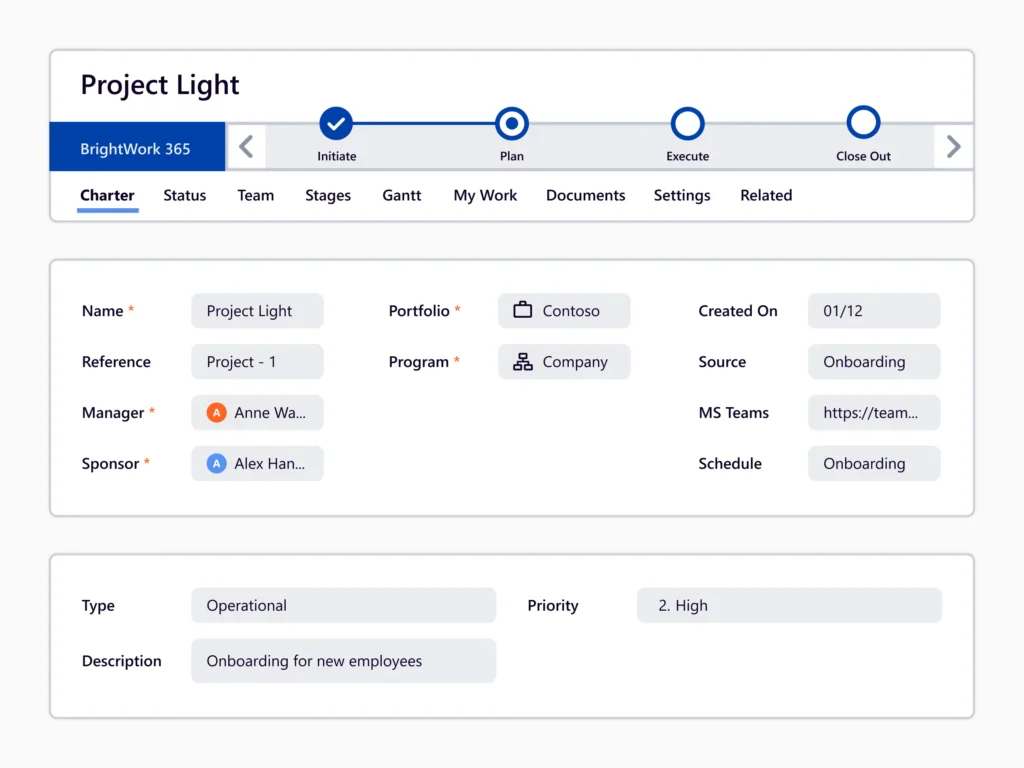
Task: Collapse stages using the left chevron
Action: pyautogui.click(x=246, y=146)
